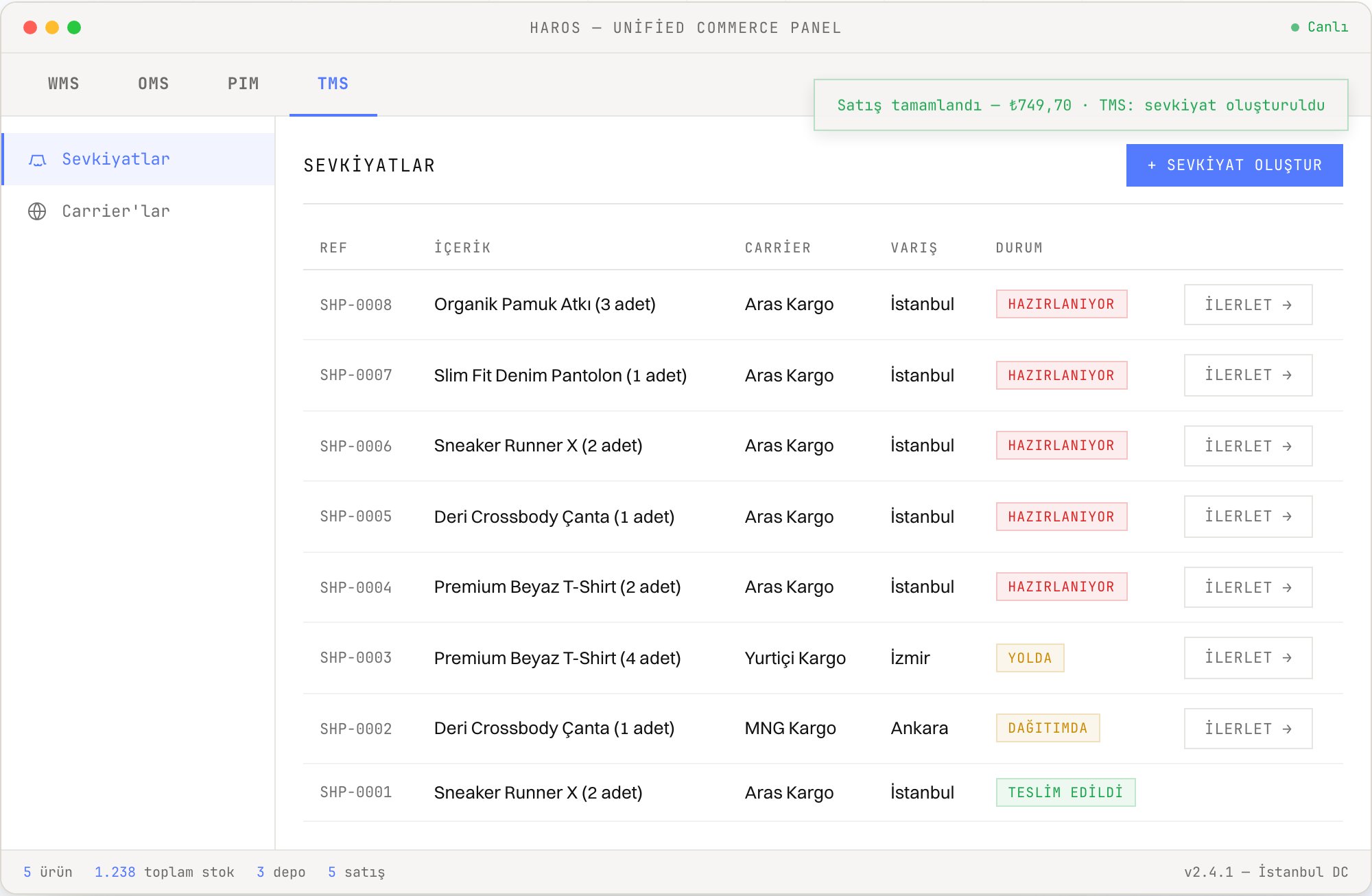This screenshot has height=896, width=1372.
Task: Click the DURUM column header
Action: click(x=1019, y=248)
